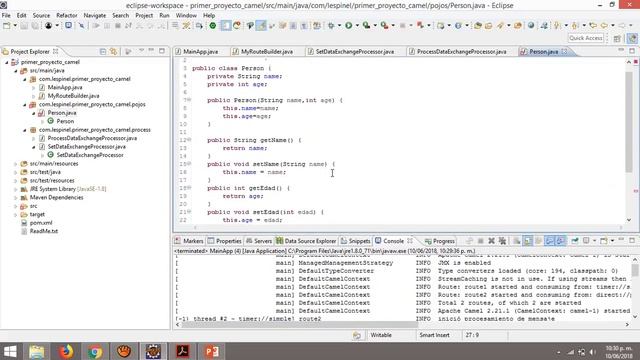Screen dimensions: 640x360
Task: Switch to ProcessDataExchangeProcessor.java editor tab
Action: coord(461,51)
